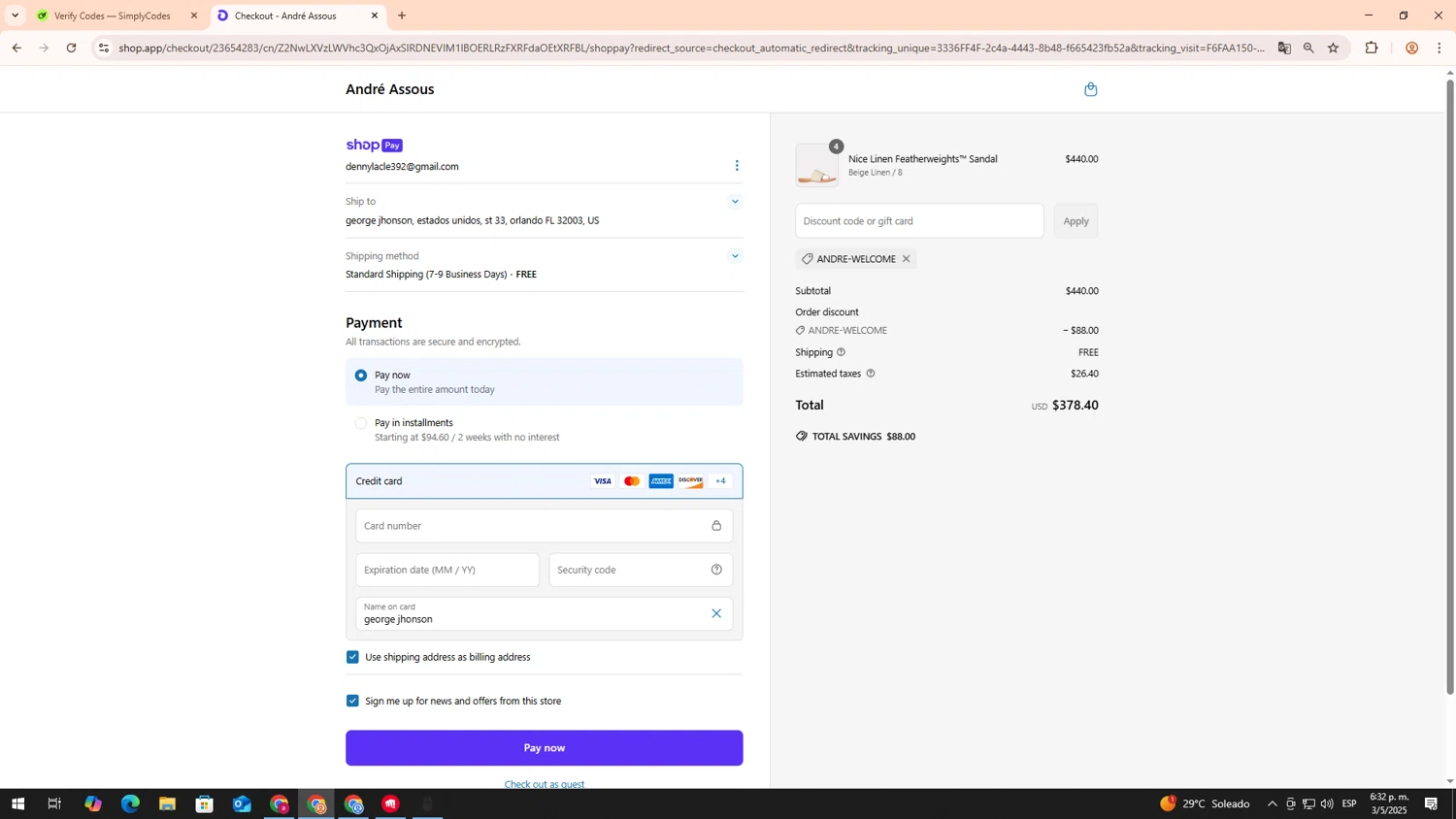The height and width of the screenshot is (819, 1456).
Task: Show hidden system tray icons
Action: (1272, 803)
